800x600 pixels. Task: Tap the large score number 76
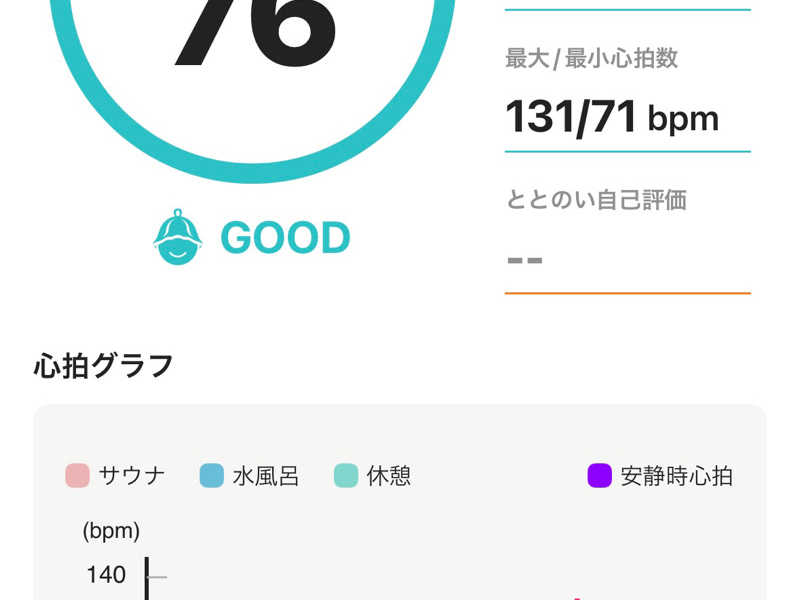253,30
